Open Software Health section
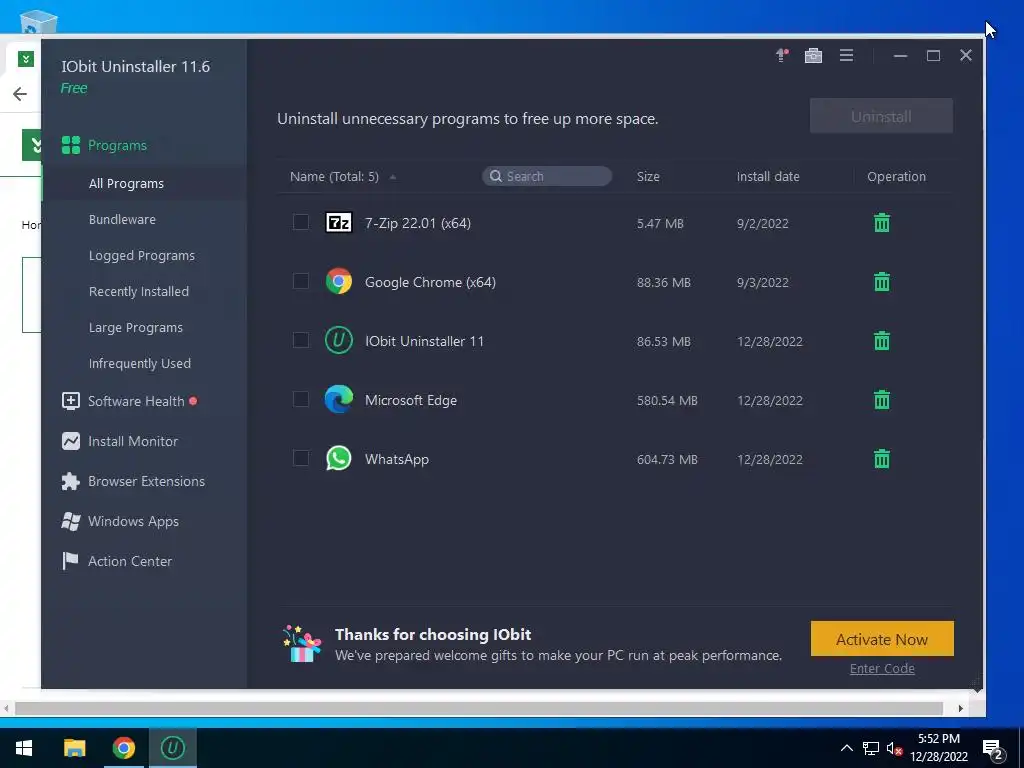 point(129,401)
